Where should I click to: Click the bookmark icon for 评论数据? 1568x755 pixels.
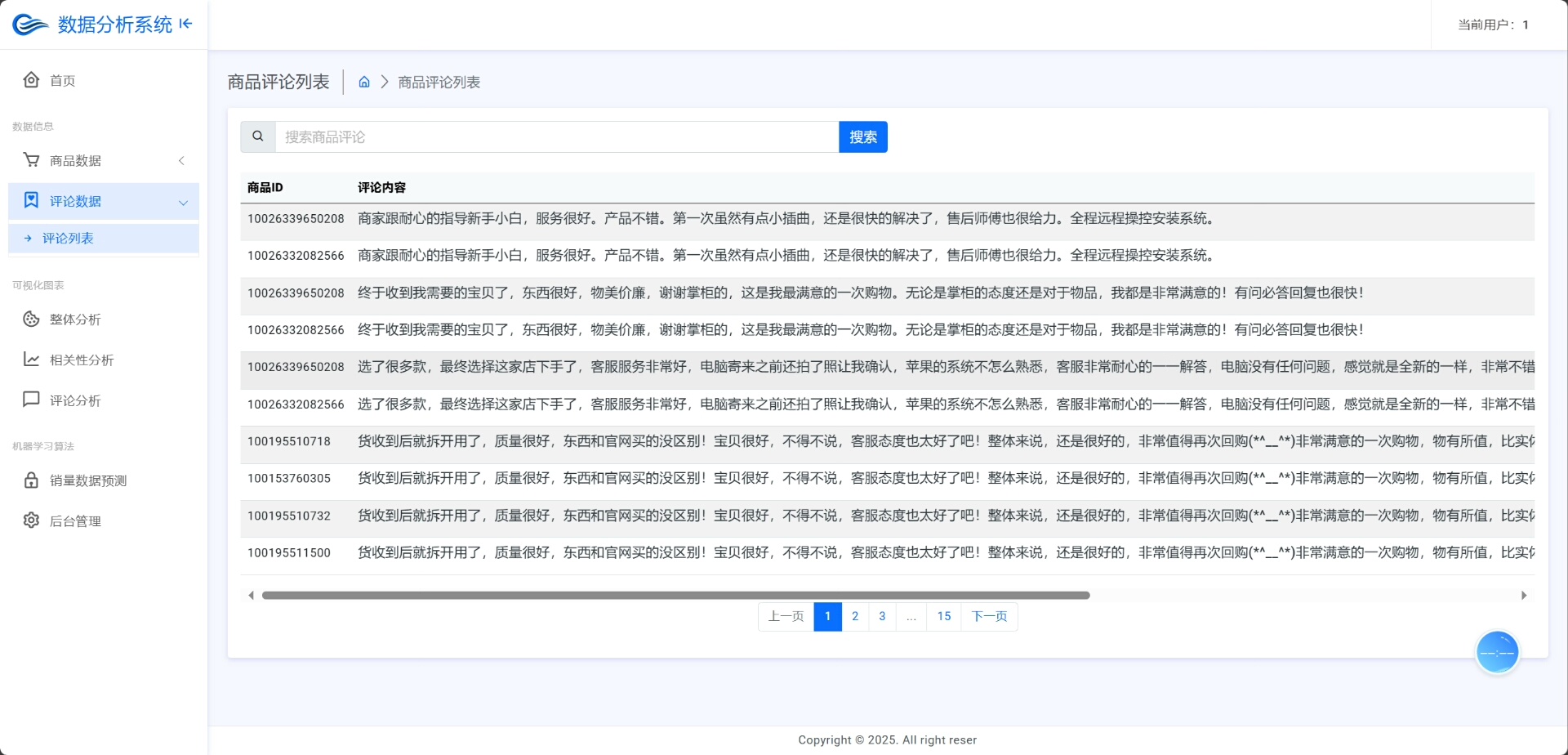pos(31,200)
